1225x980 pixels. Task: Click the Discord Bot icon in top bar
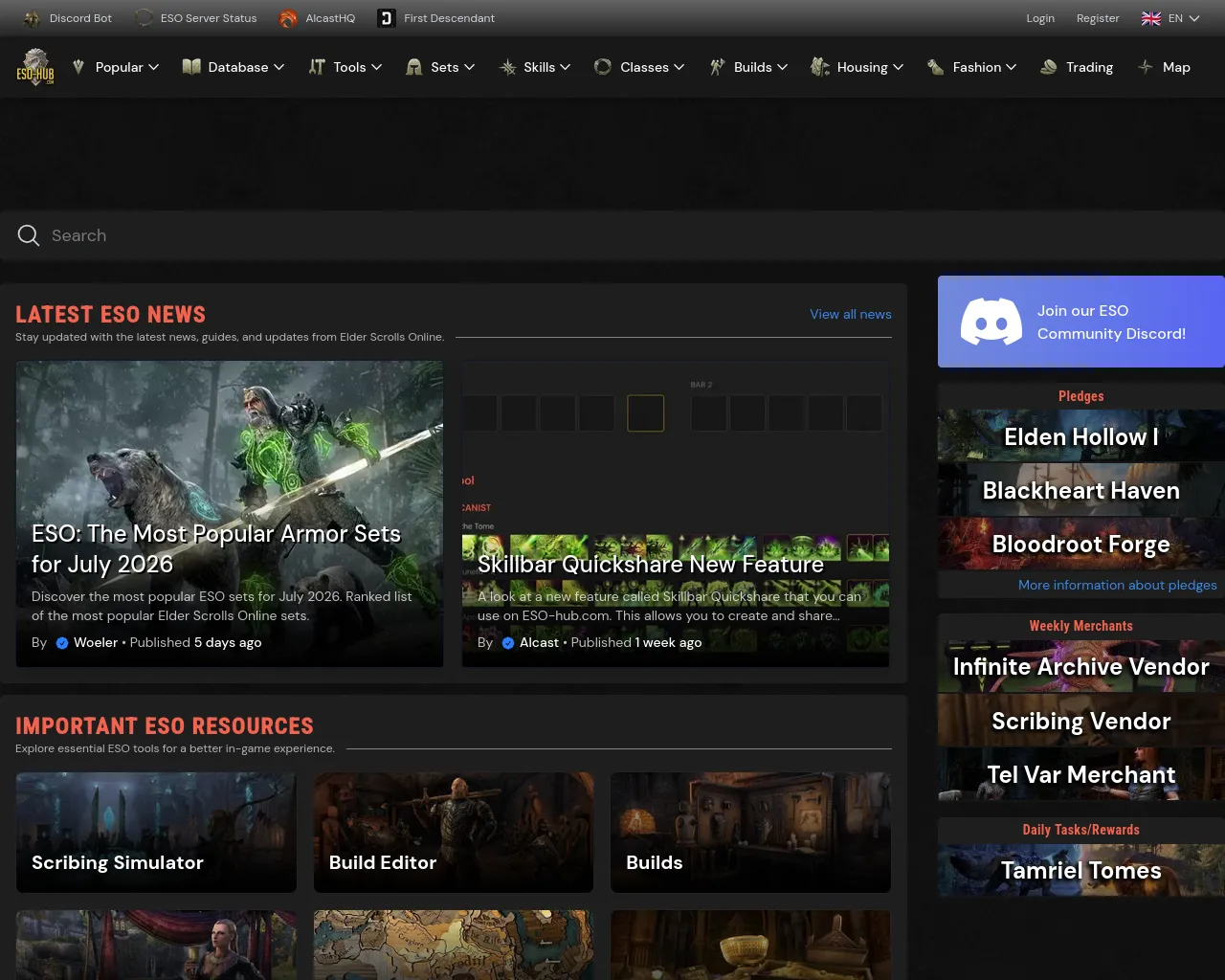coord(32,18)
